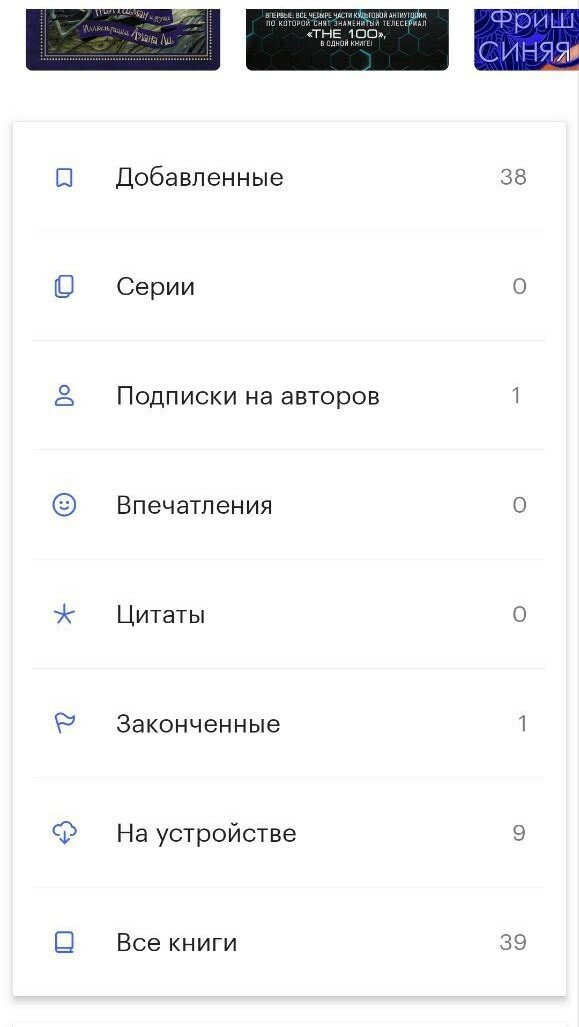The height and width of the screenshot is (1027, 579).
Task: Tap the smiley face icon beside Впечатления
Action: point(64,505)
